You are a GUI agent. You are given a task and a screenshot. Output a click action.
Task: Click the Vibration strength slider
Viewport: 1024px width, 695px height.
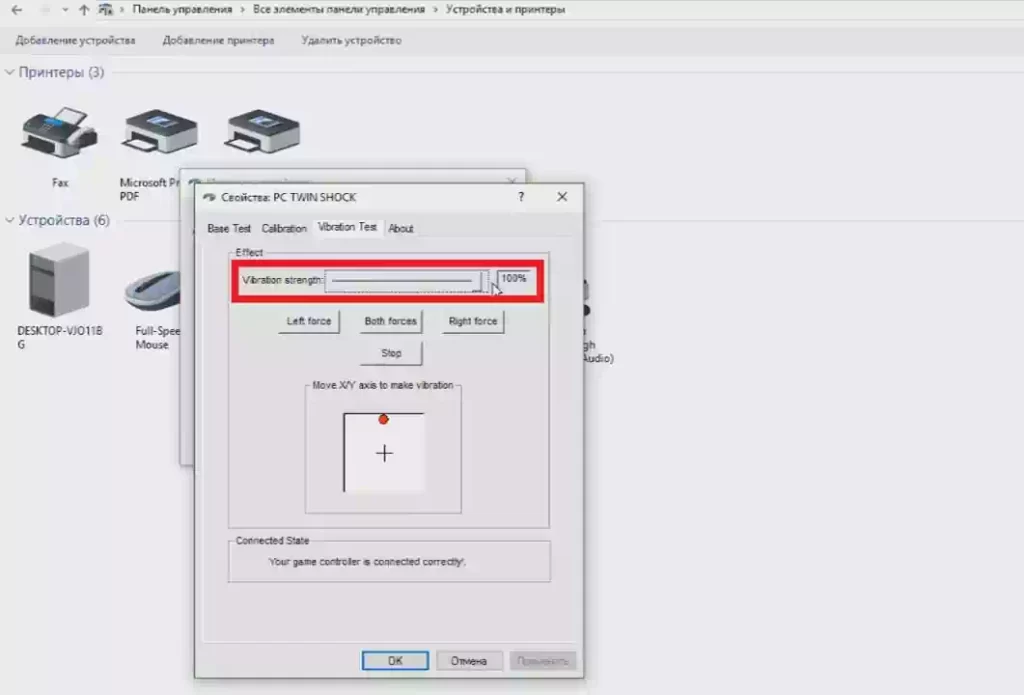[405, 281]
